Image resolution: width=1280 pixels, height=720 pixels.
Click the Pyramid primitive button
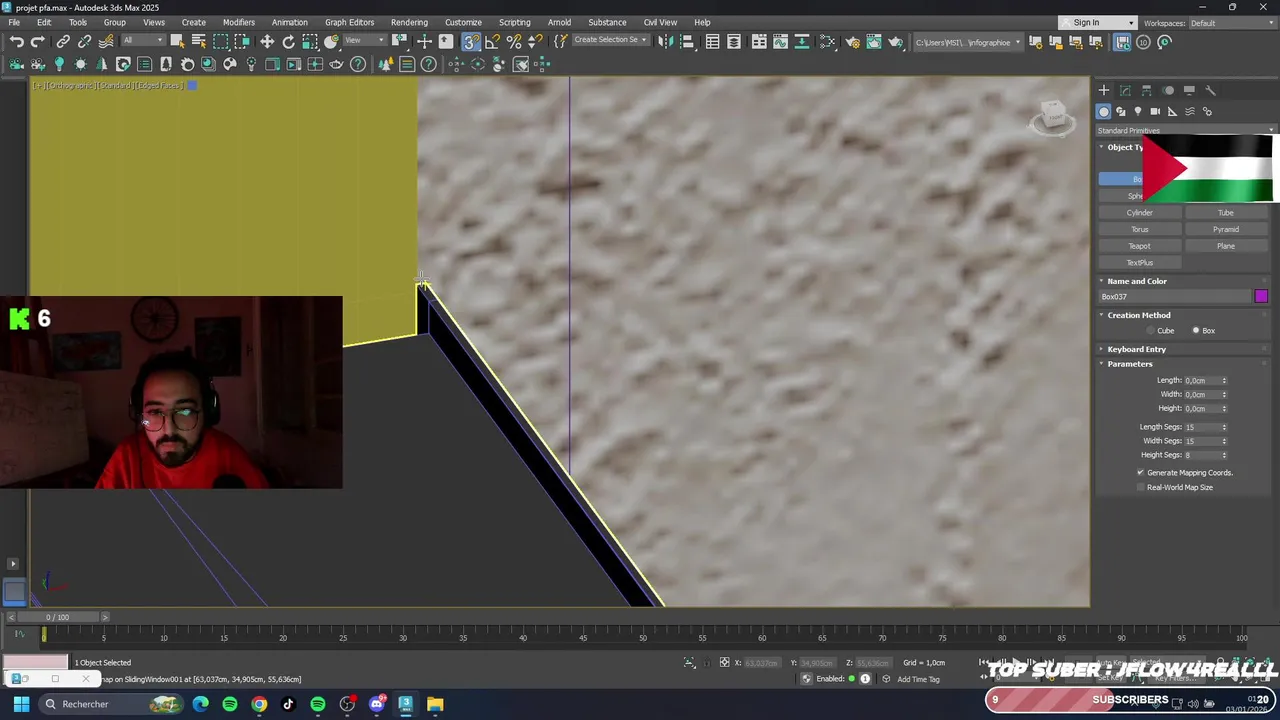tap(1226, 229)
